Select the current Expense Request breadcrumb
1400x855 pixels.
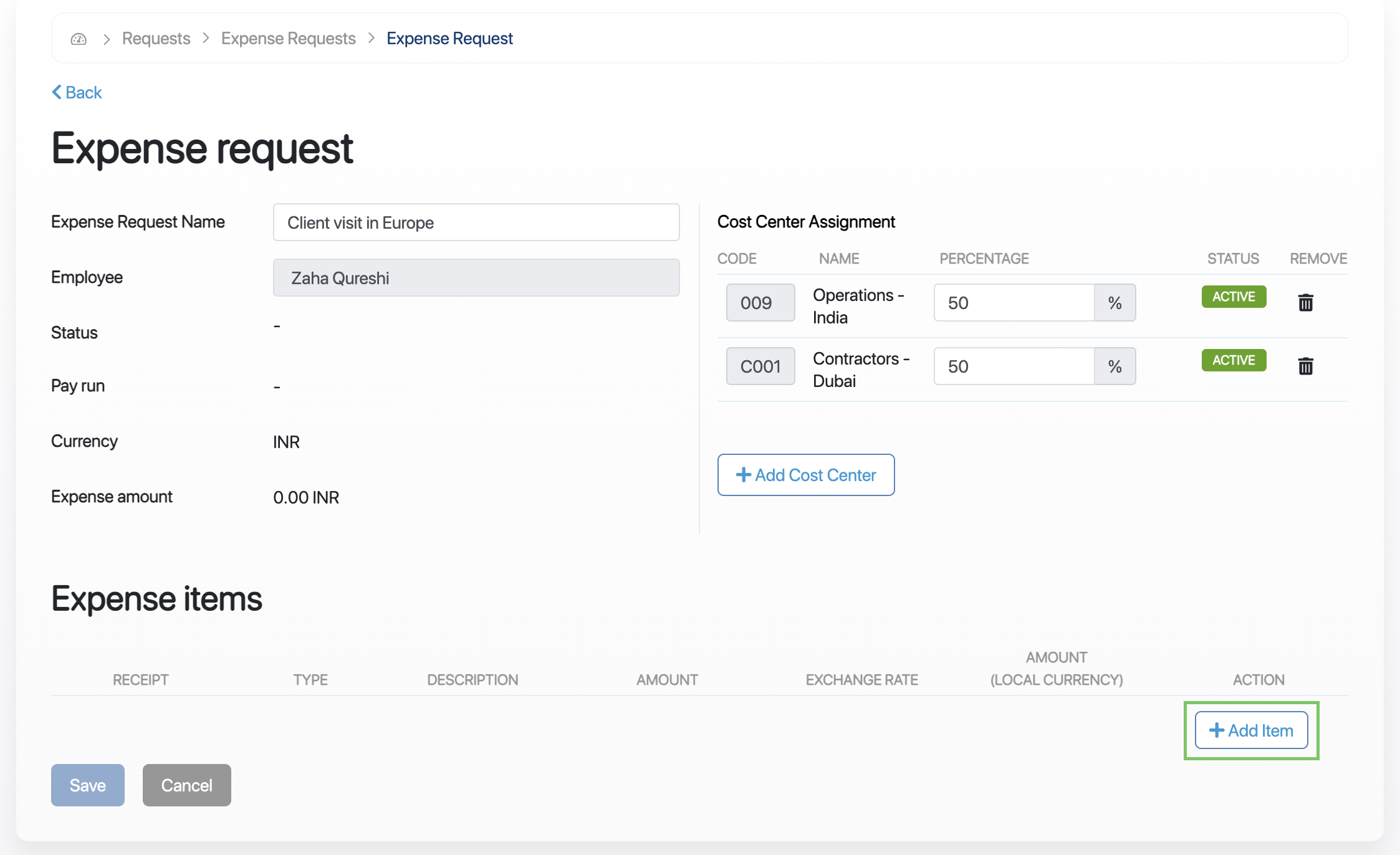449,39
